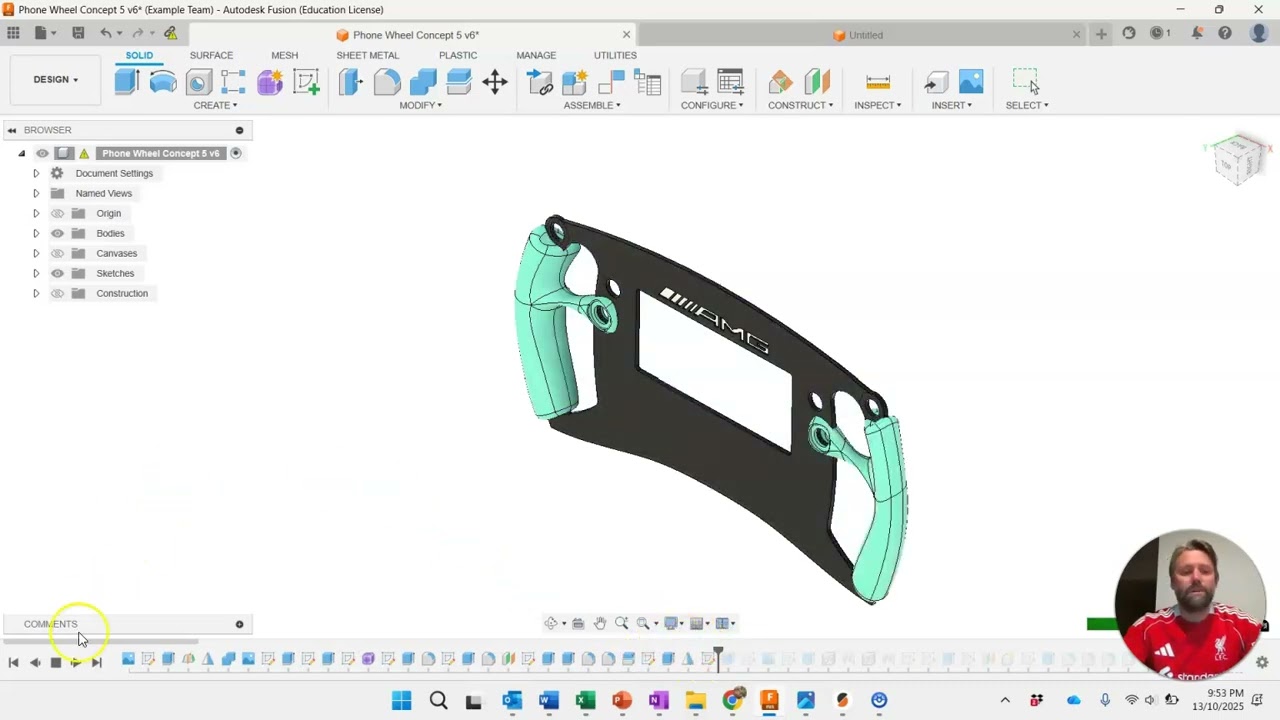This screenshot has width=1280, height=720.
Task: Select the Joint tool icon
Action: pyautogui.click(x=540, y=82)
